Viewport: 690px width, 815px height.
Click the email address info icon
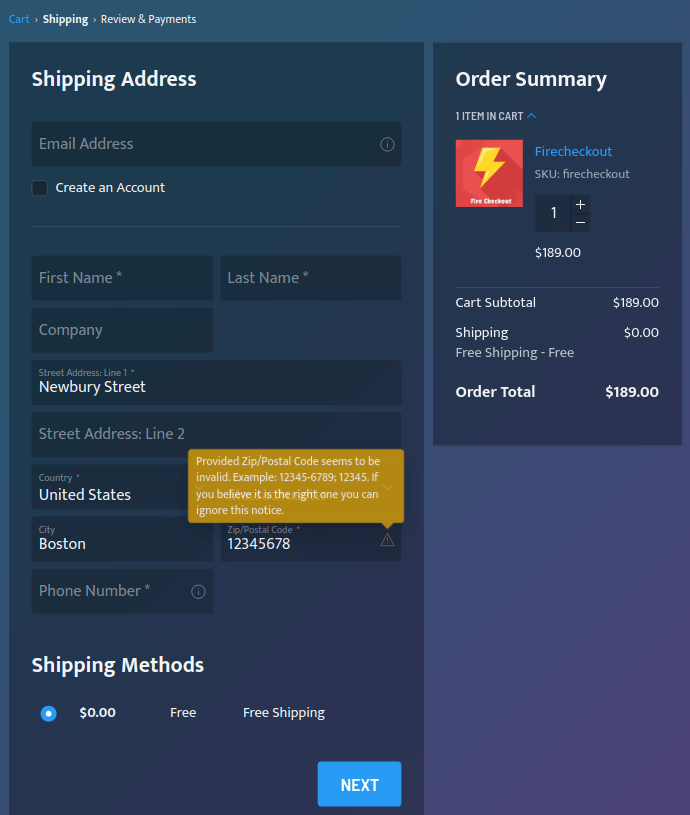pyautogui.click(x=387, y=144)
